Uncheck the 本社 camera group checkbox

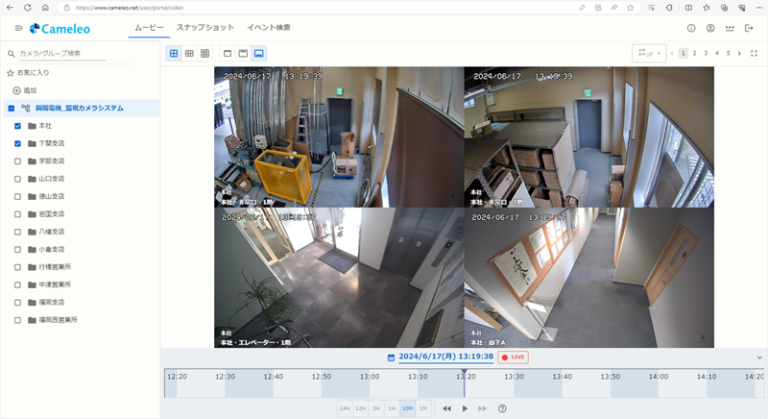18,126
